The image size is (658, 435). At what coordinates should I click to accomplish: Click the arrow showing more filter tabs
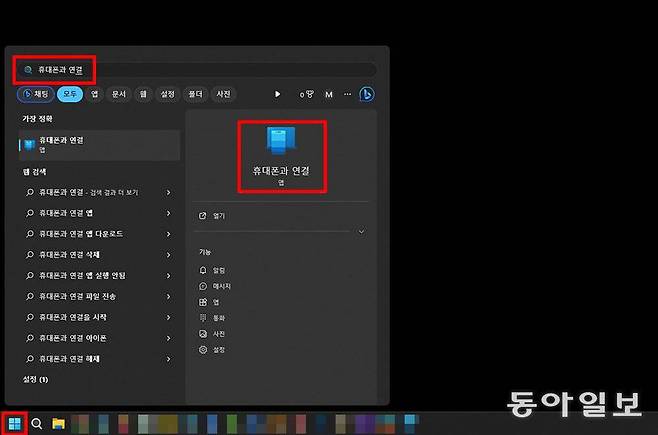point(277,94)
